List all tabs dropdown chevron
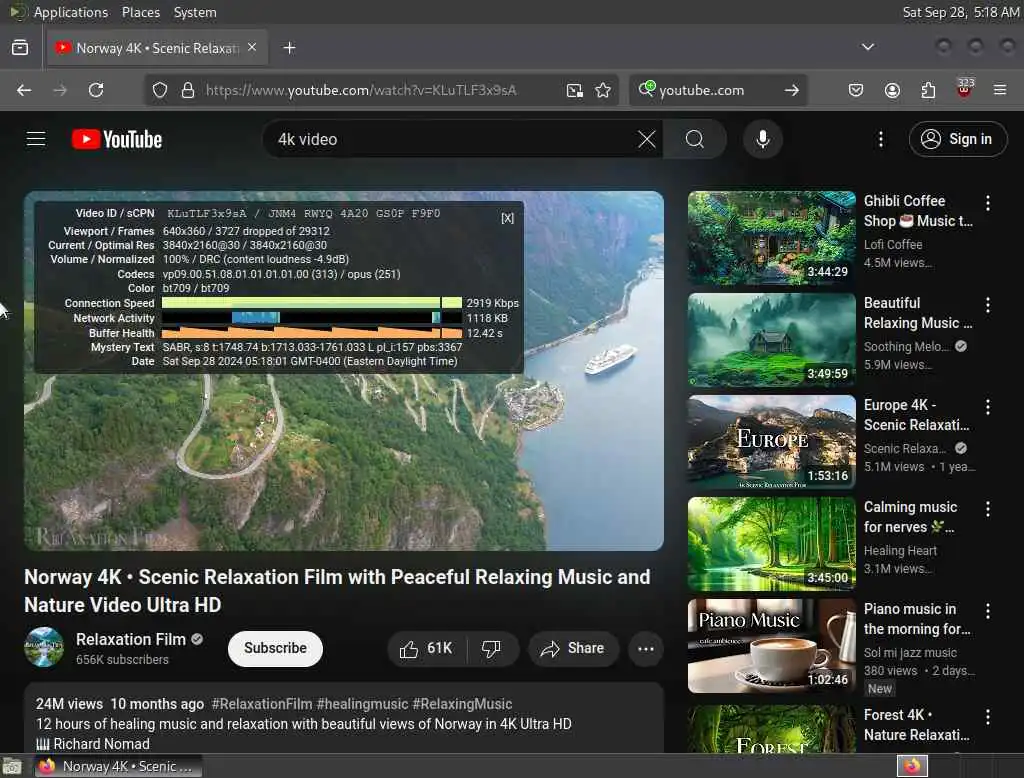This screenshot has height=778, width=1024. click(867, 47)
